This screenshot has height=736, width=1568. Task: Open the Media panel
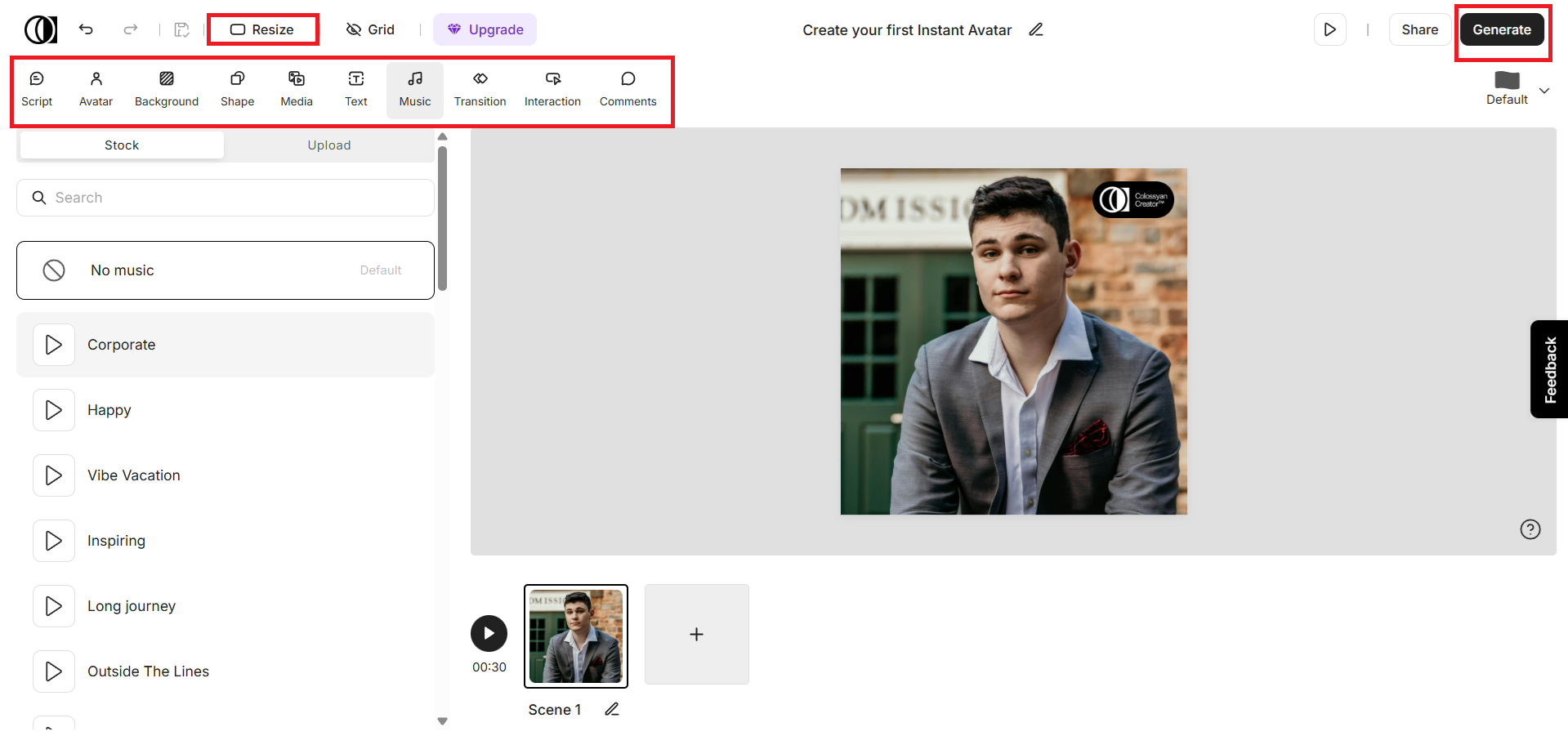296,88
